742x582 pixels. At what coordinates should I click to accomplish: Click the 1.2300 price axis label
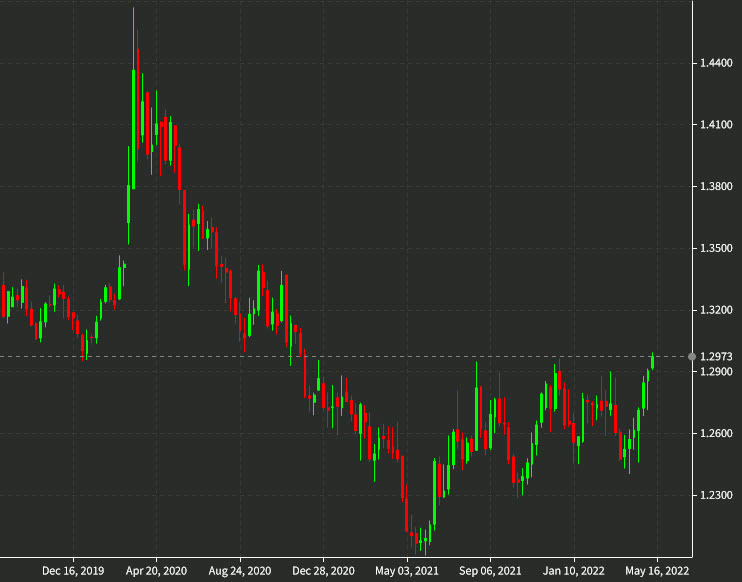click(716, 495)
